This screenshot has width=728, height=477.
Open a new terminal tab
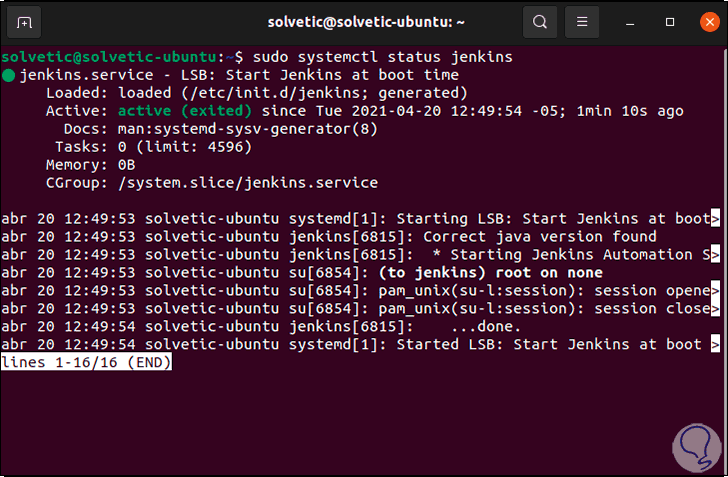pyautogui.click(x=25, y=22)
